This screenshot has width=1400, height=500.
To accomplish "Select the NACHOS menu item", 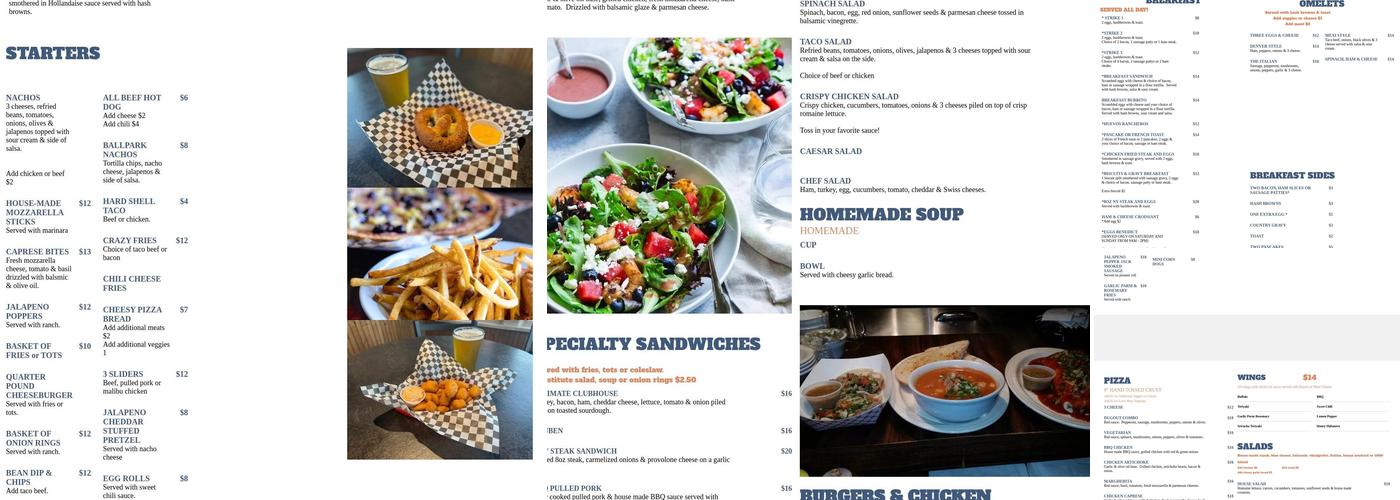I will pos(23,98).
